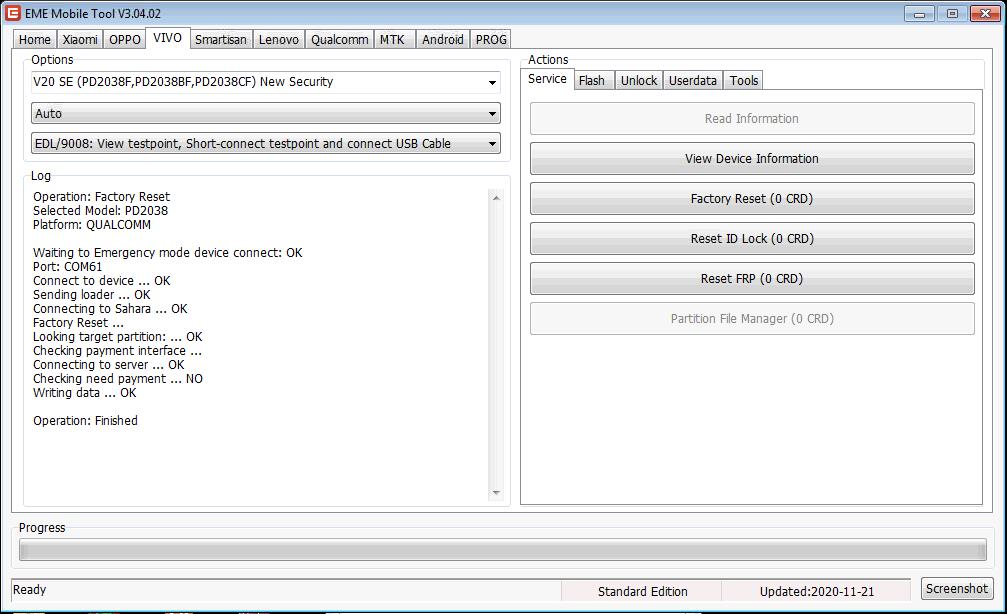Click 'Checking need payment ... NO' line
Viewport: 1007px width, 614px height.
[118, 379]
